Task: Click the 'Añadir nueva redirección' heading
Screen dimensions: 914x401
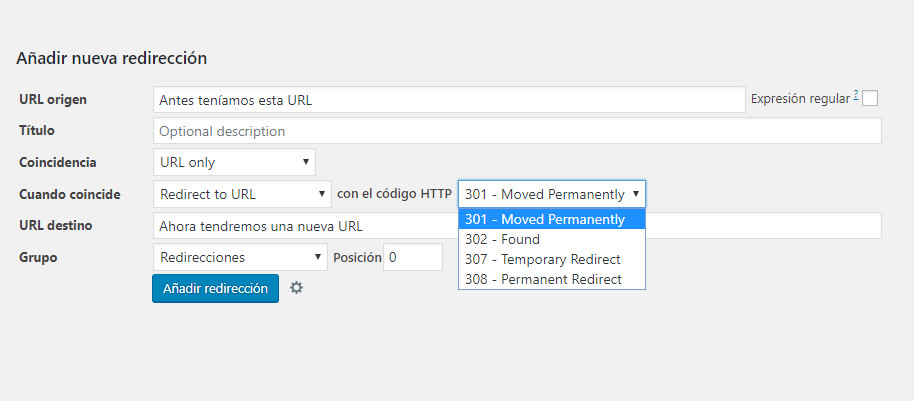Action: (x=111, y=58)
